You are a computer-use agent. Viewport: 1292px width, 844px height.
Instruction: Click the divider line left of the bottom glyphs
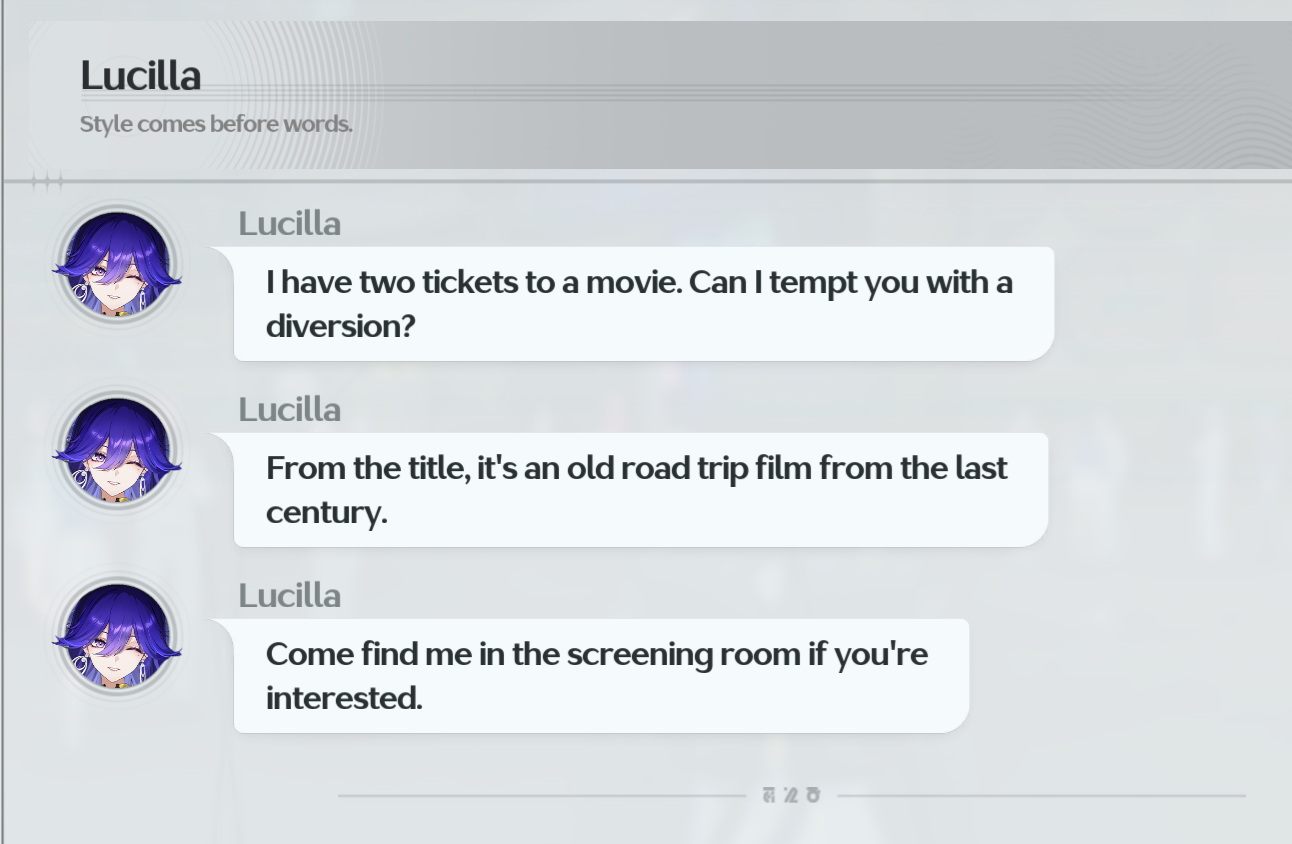pos(540,796)
